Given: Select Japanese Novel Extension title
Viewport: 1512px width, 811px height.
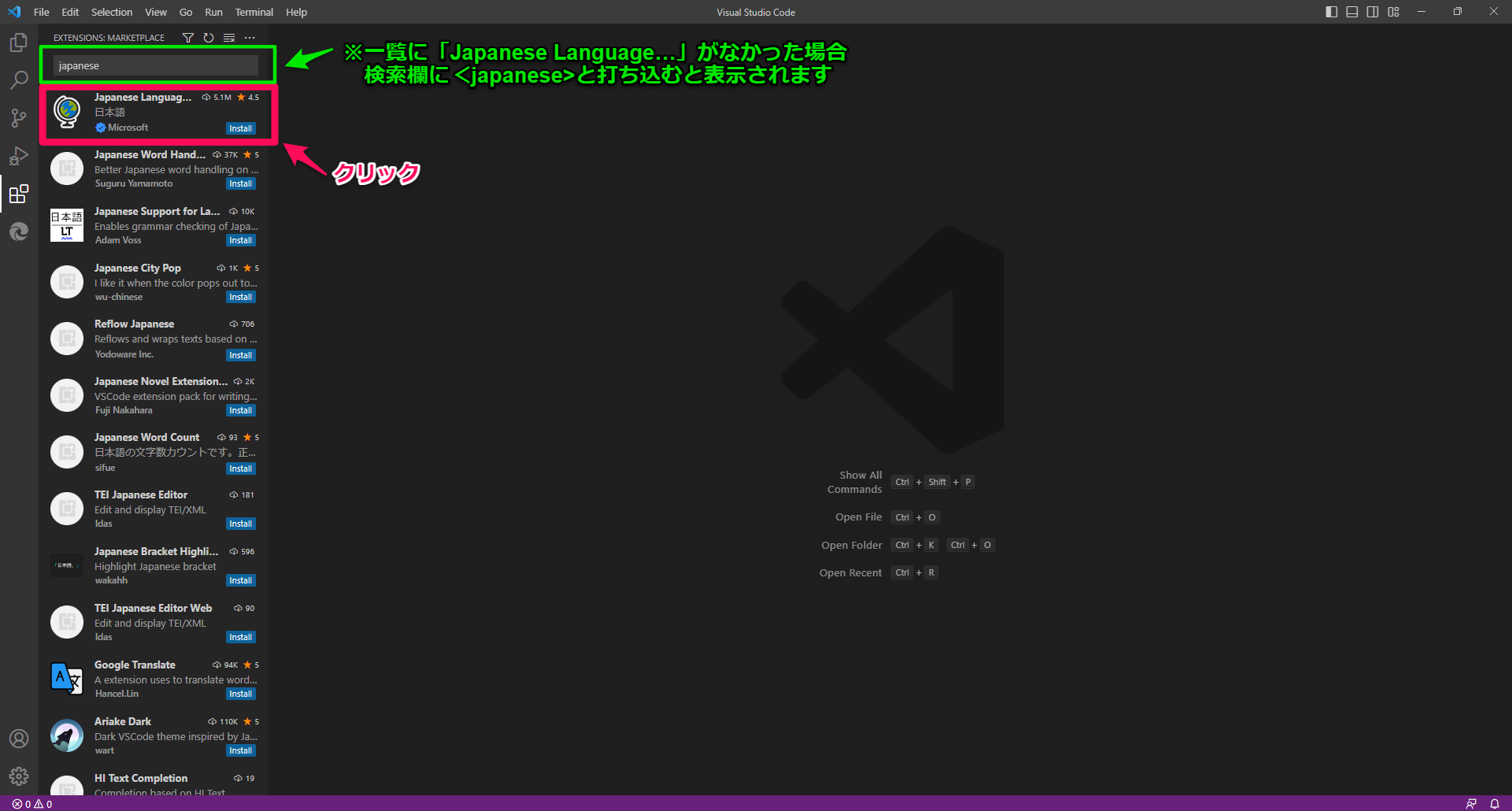Looking at the screenshot, I should pos(161,381).
